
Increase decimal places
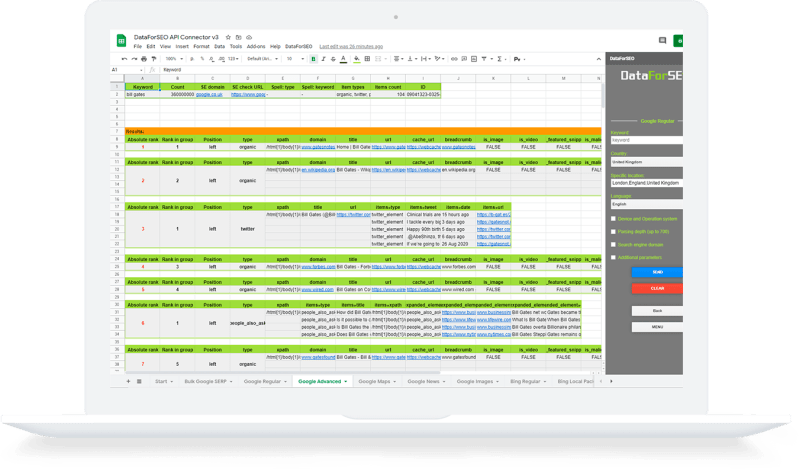[221, 59]
